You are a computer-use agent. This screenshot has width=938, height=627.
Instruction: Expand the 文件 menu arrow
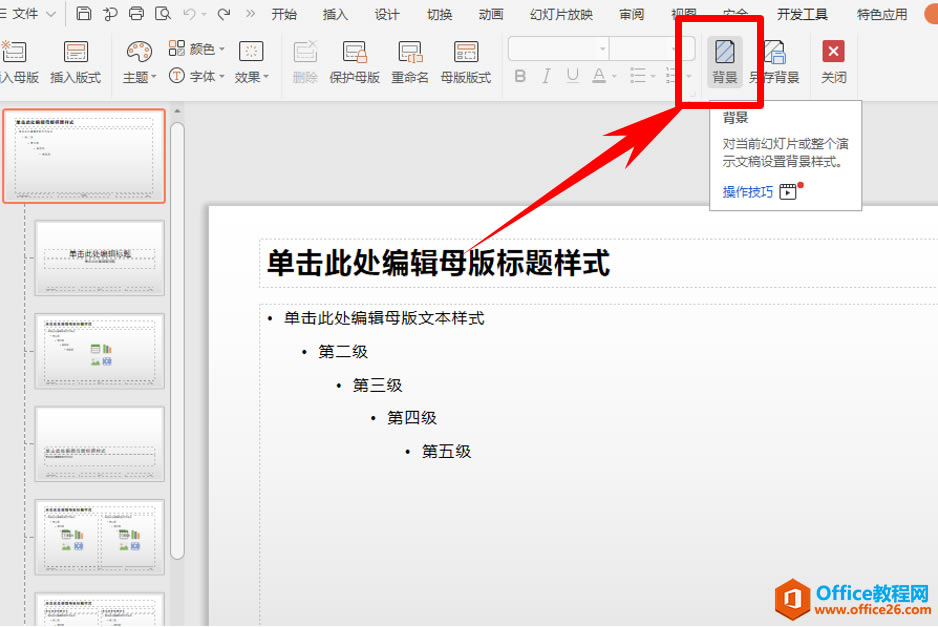pos(51,14)
